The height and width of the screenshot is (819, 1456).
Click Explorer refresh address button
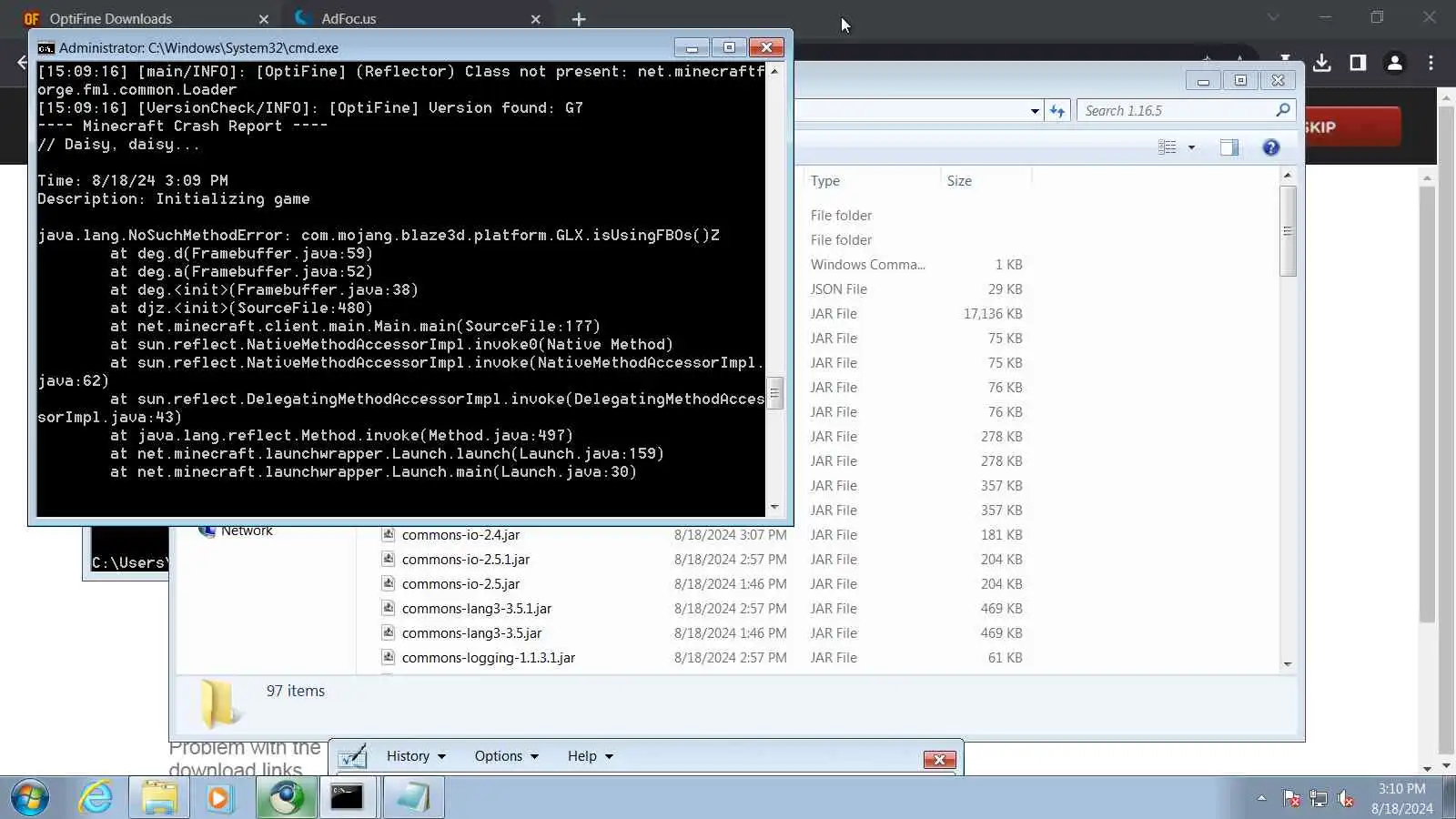[1057, 111]
